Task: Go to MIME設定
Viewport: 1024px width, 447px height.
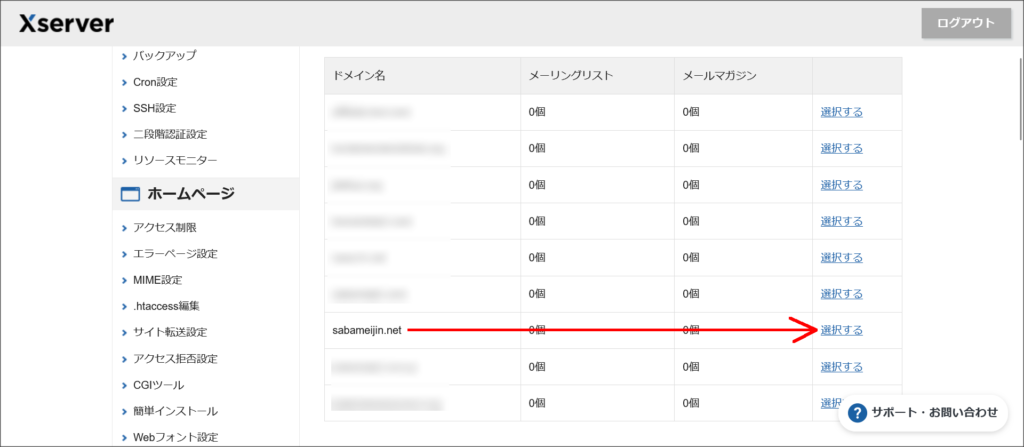Action: coord(157,280)
